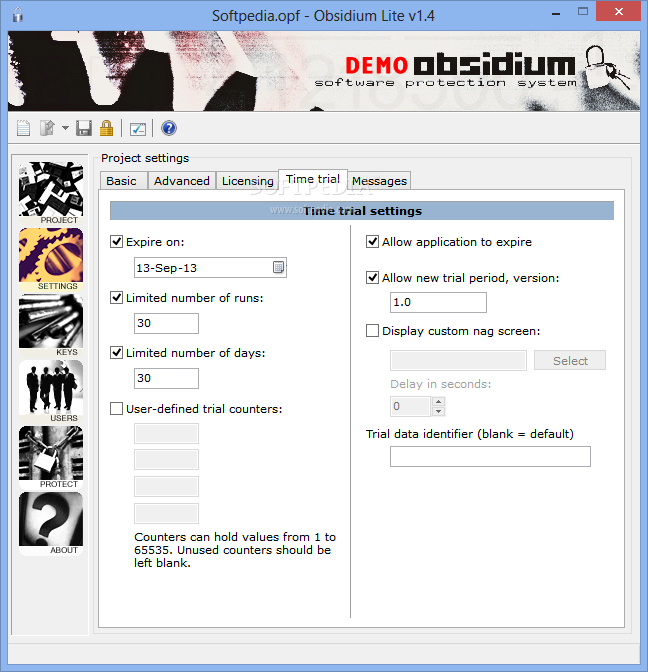Click the Select nag screen button
The image size is (648, 672).
[x=570, y=360]
